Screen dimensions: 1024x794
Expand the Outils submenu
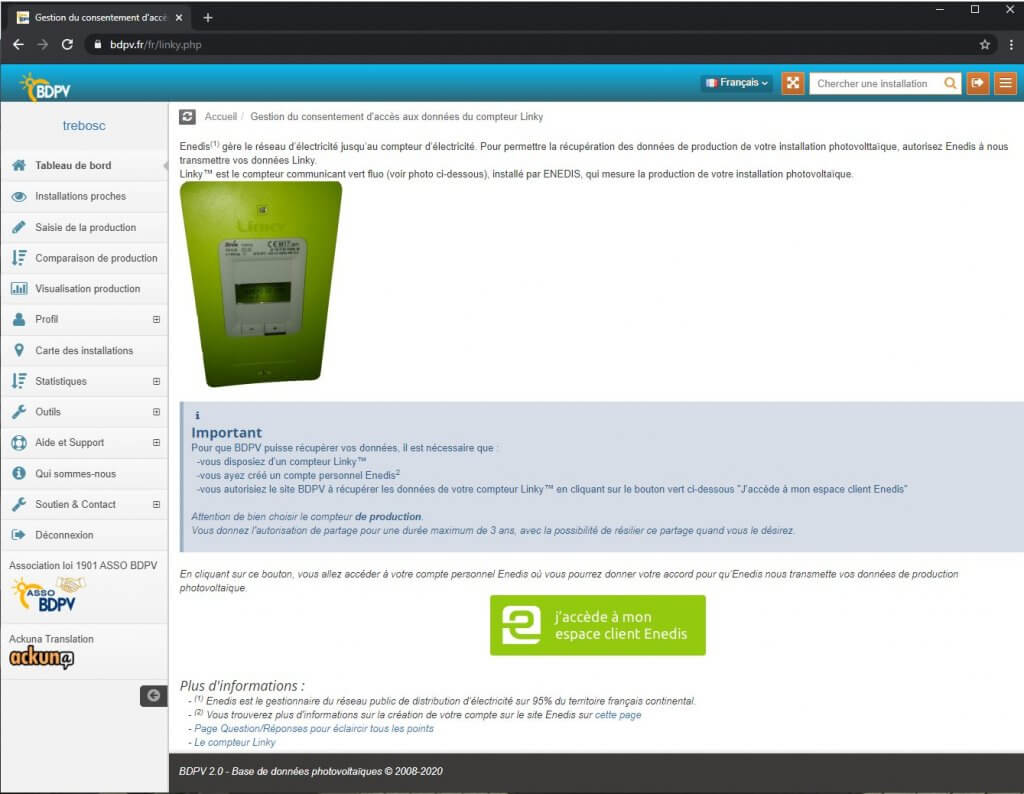[156, 412]
